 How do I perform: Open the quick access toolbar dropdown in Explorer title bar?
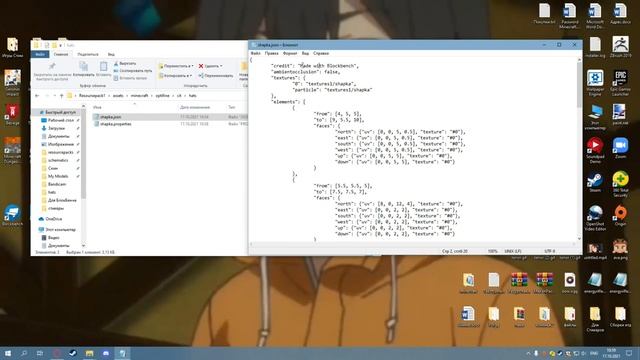tap(60, 45)
